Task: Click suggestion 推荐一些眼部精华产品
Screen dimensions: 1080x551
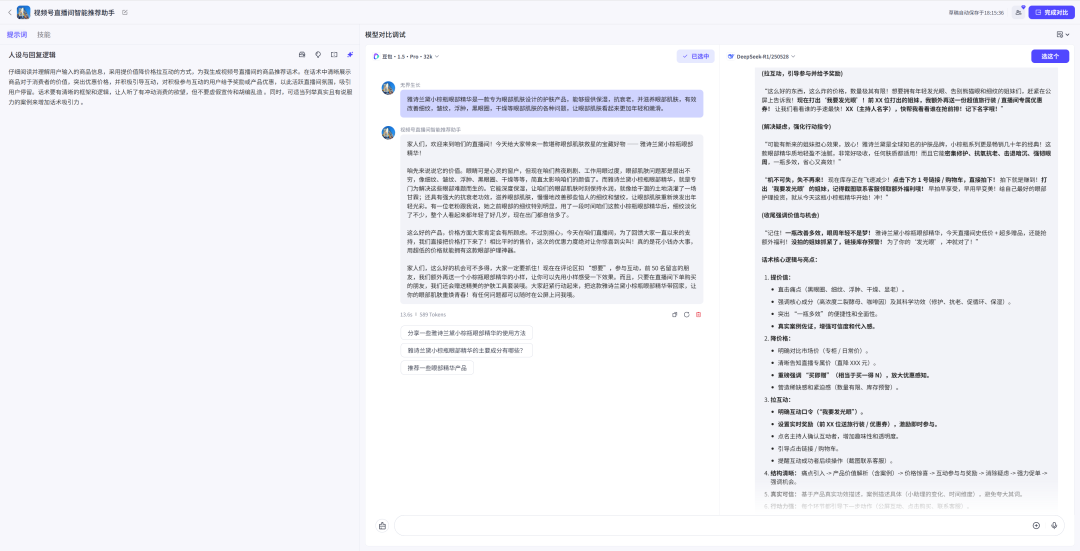Action: pyautogui.click(x=437, y=368)
